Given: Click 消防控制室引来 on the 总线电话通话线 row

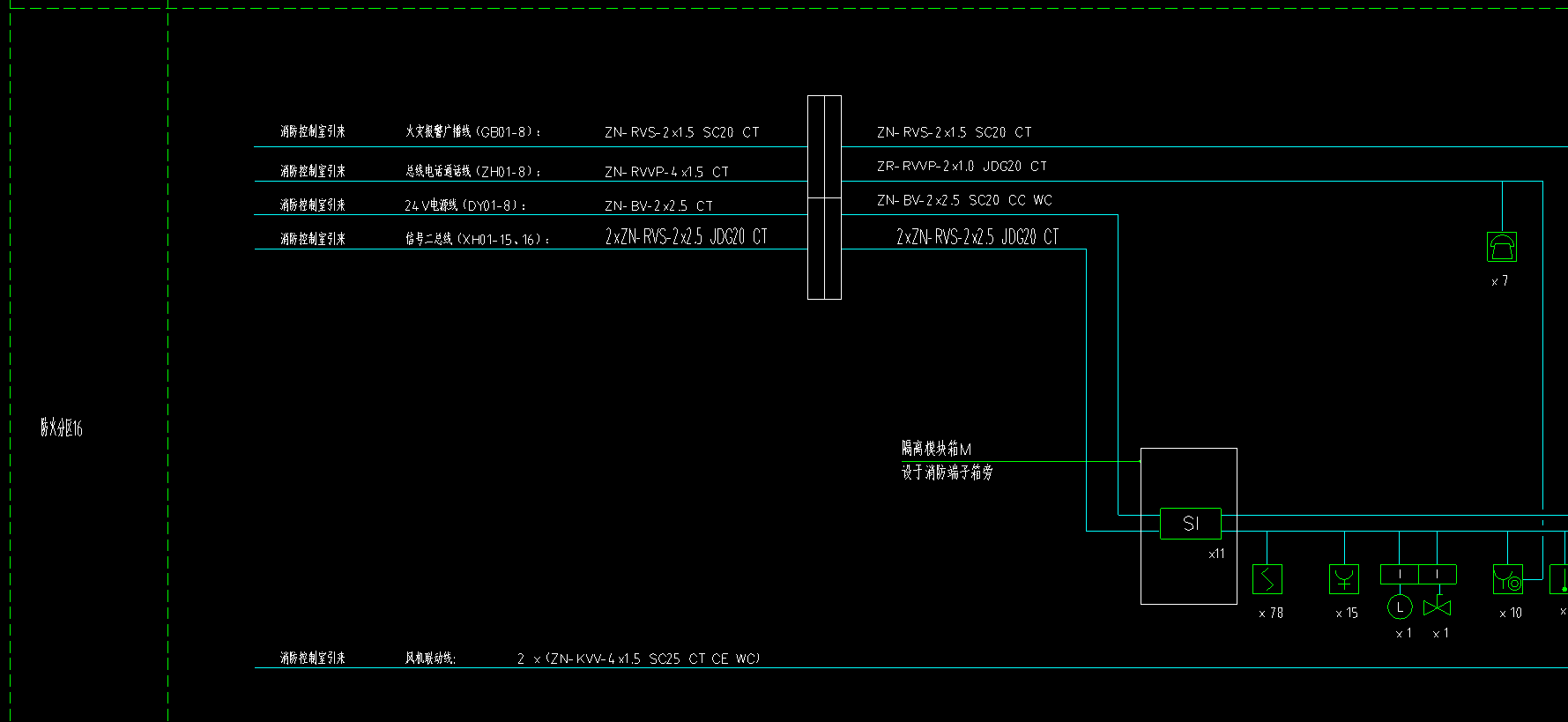Looking at the screenshot, I should click(x=313, y=171).
